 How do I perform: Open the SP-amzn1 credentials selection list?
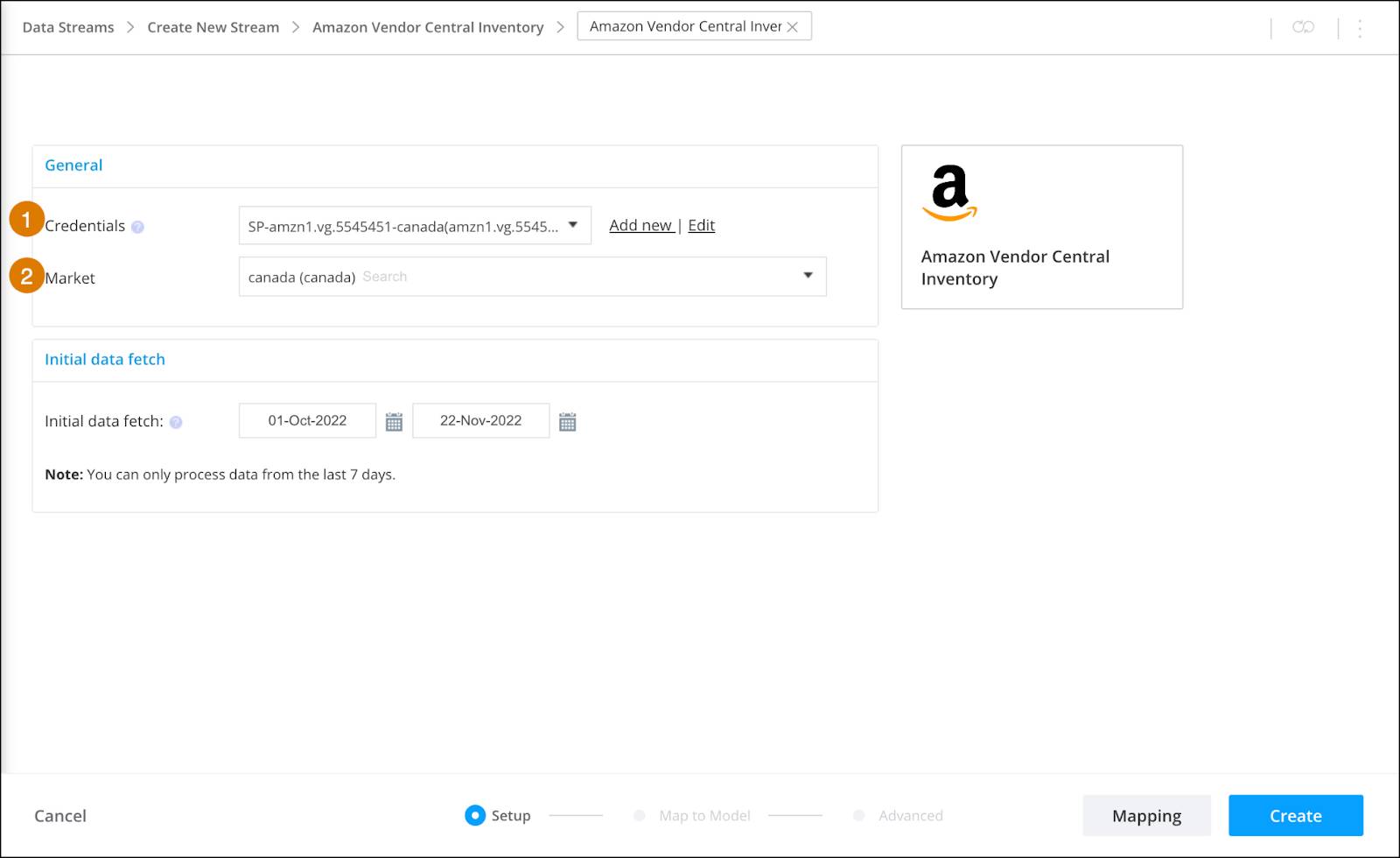[x=402, y=225]
